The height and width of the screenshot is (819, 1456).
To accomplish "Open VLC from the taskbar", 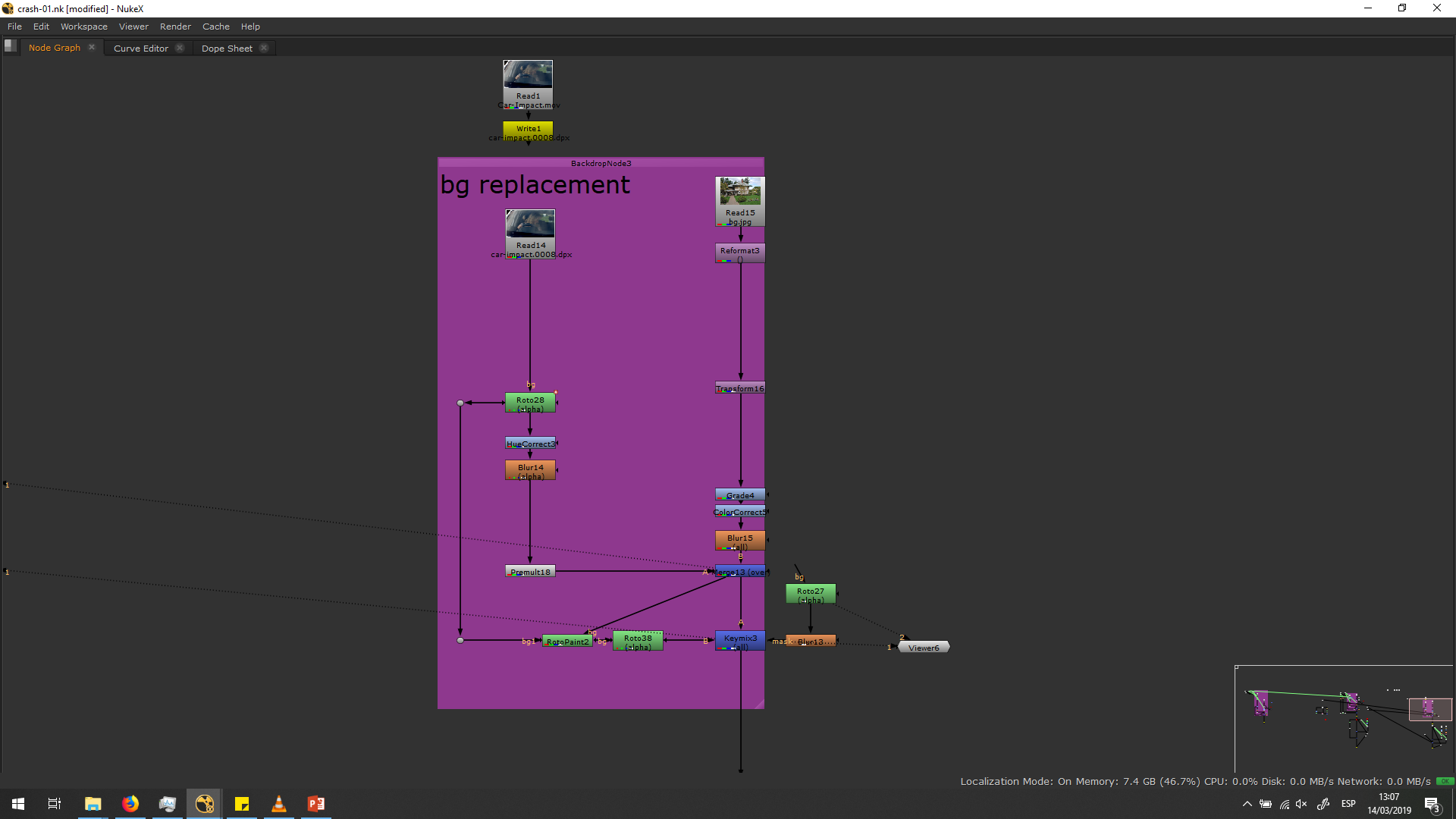I will pyautogui.click(x=279, y=804).
